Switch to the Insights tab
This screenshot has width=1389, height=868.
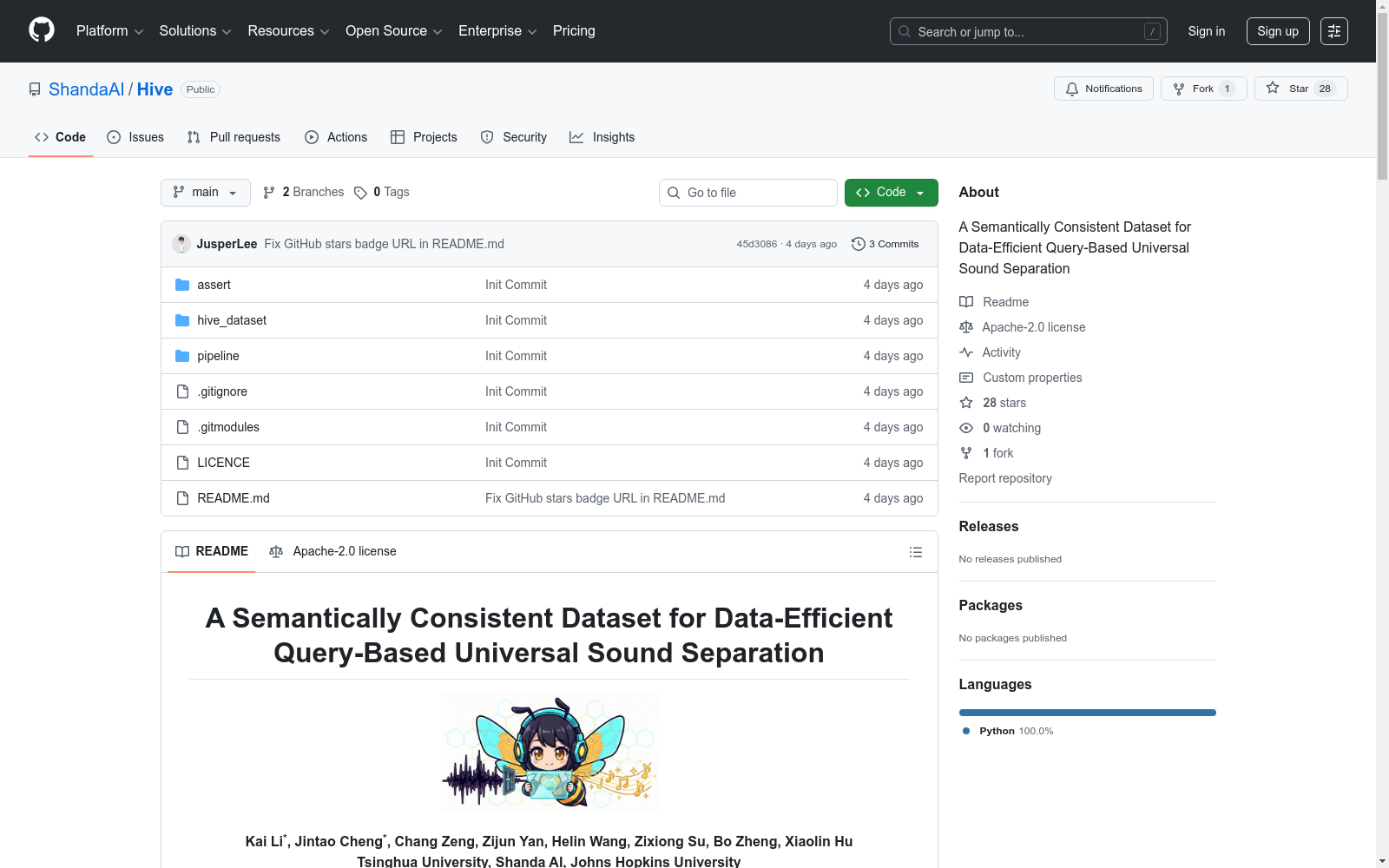point(602,137)
